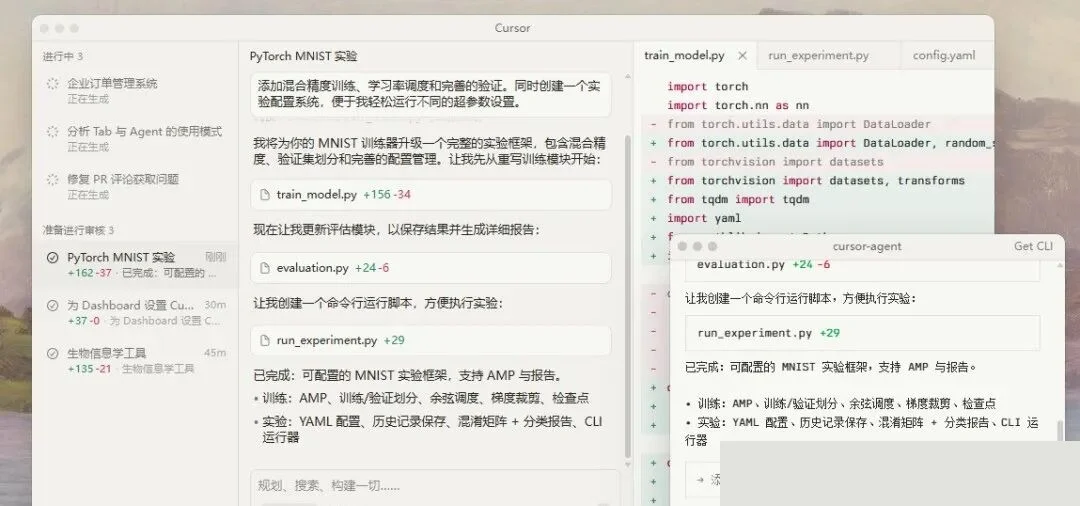Click Get CLI in cursor-agent window

(1033, 246)
